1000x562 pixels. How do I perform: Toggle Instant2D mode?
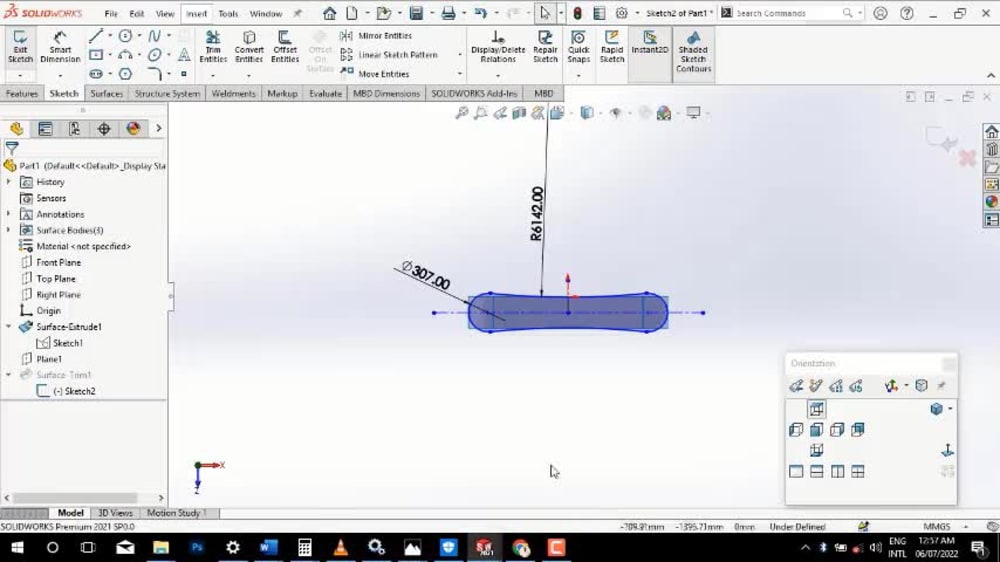click(650, 43)
